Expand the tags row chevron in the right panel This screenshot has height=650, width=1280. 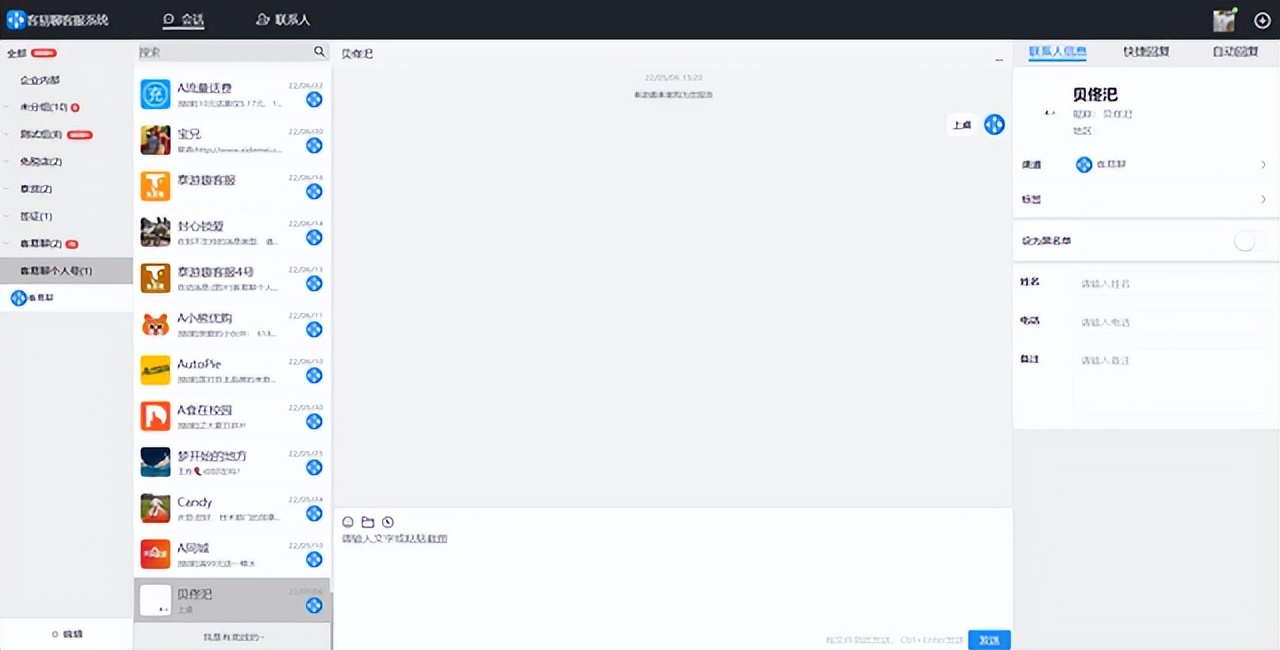pos(1263,199)
